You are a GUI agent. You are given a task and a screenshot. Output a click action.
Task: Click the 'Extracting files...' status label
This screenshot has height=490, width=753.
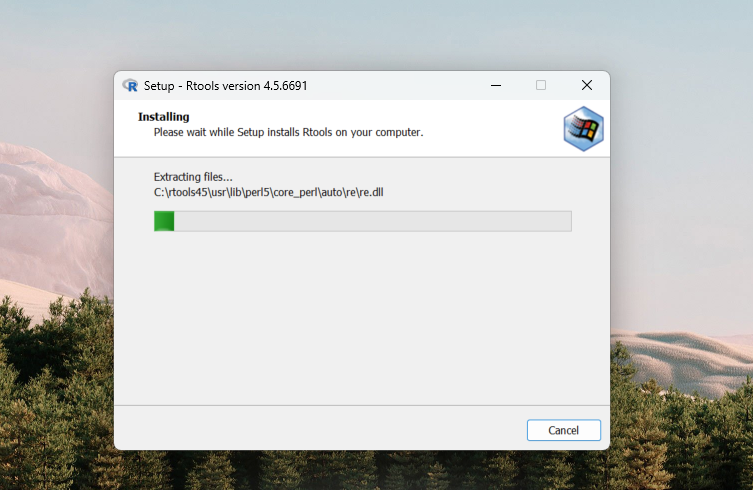193,177
